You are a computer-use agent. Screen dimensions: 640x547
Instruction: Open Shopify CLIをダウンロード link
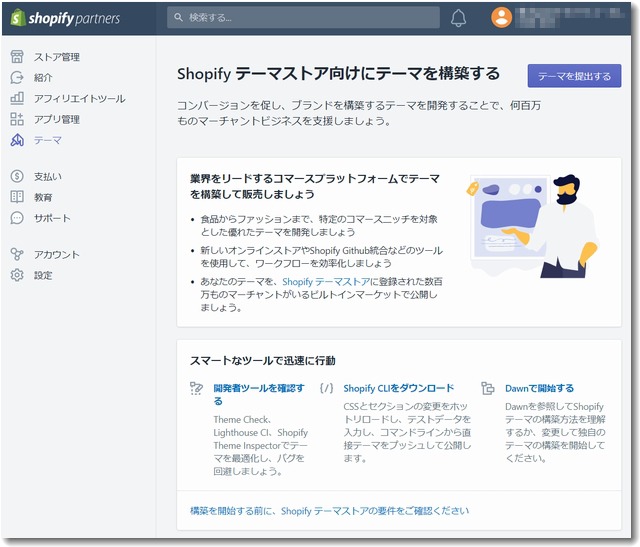pyautogui.click(x=399, y=388)
